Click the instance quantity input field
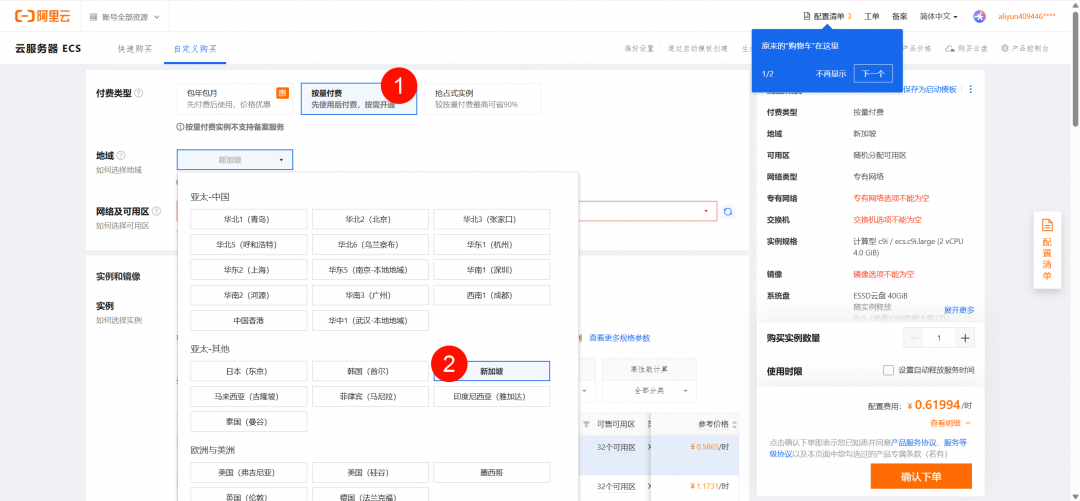 [x=939, y=338]
